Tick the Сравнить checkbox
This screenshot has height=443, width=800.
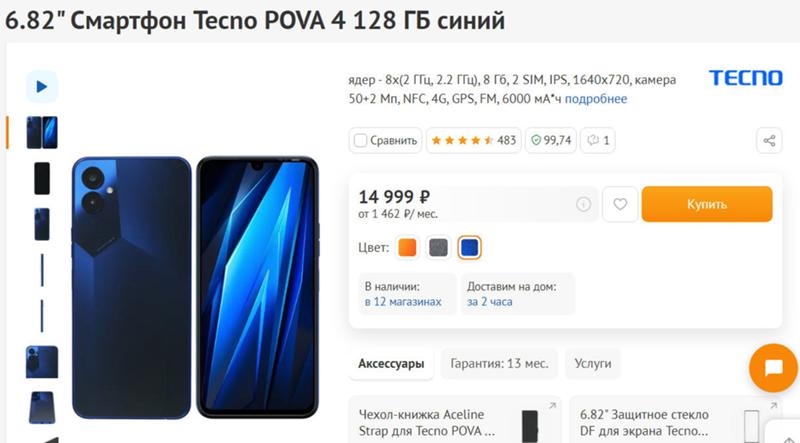[360, 140]
